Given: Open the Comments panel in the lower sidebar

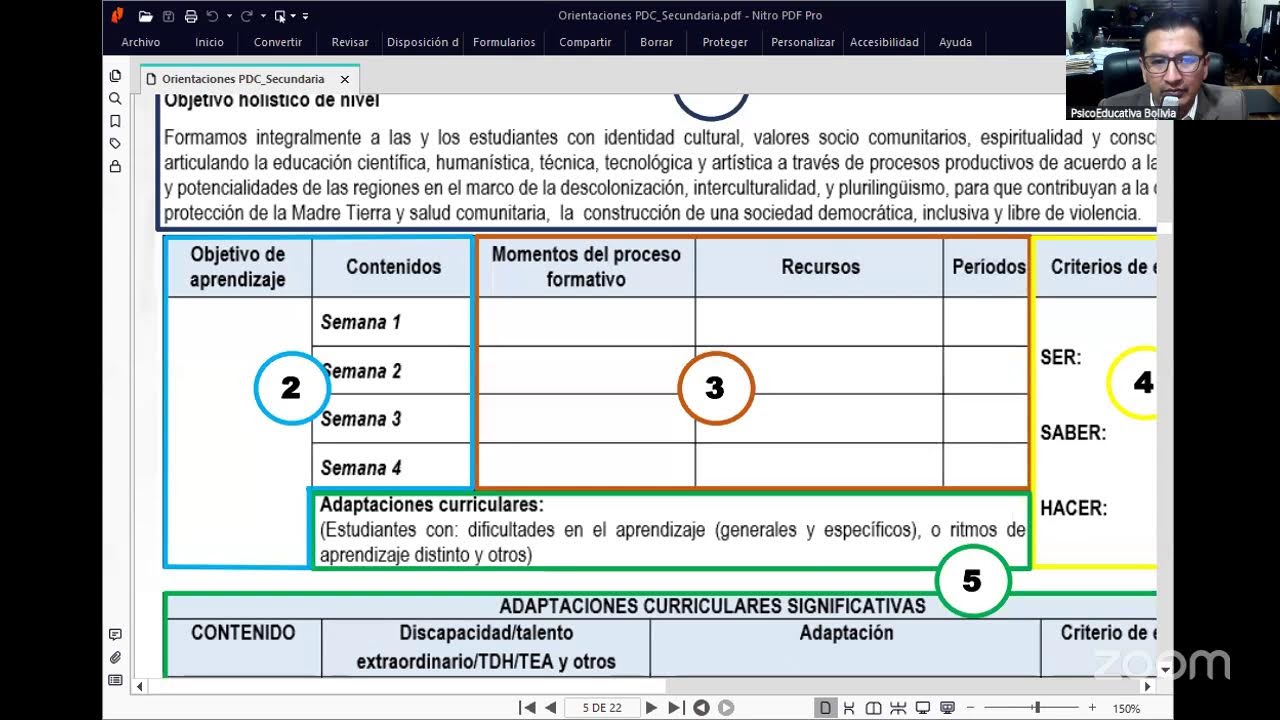Looking at the screenshot, I should [115, 635].
